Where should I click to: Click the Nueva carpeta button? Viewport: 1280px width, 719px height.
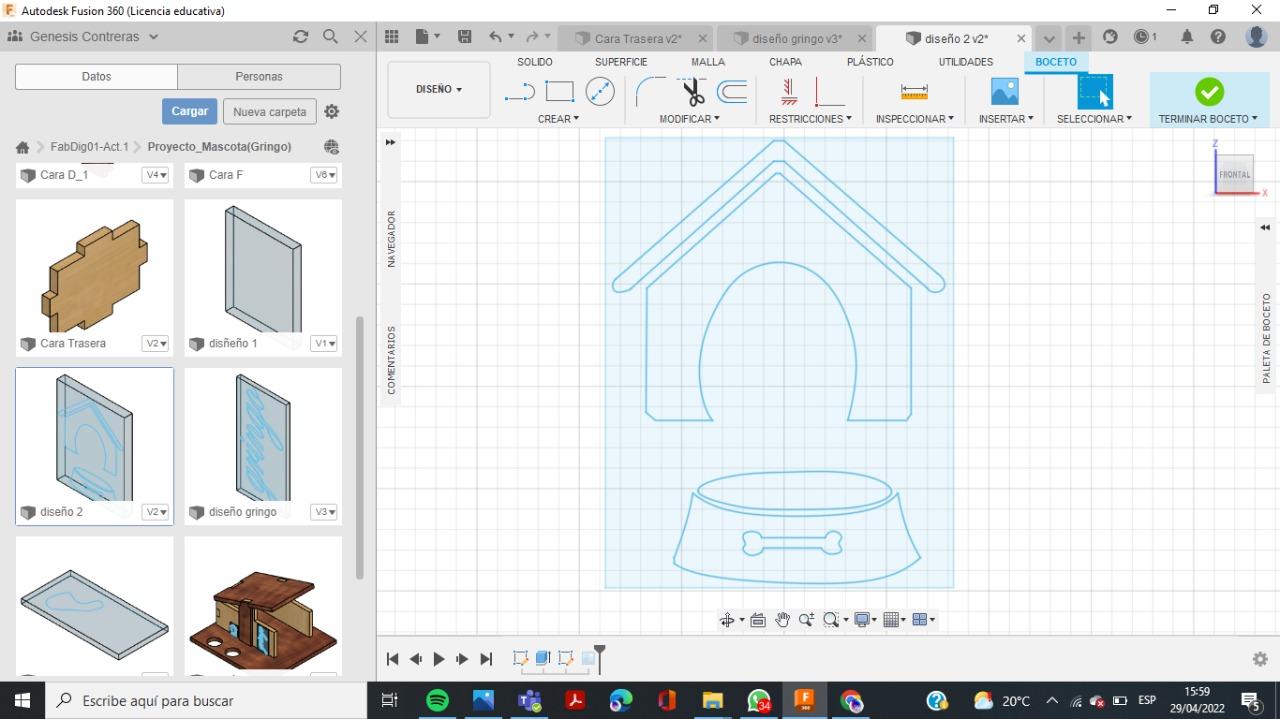point(270,112)
